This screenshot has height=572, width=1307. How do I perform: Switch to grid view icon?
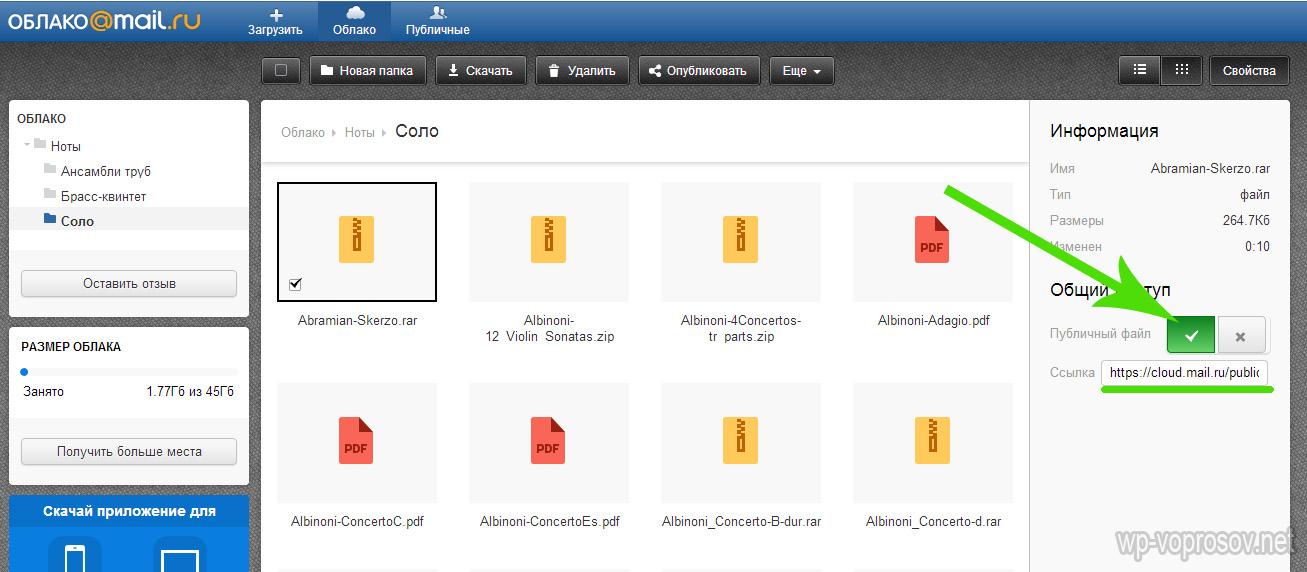[x=1181, y=70]
